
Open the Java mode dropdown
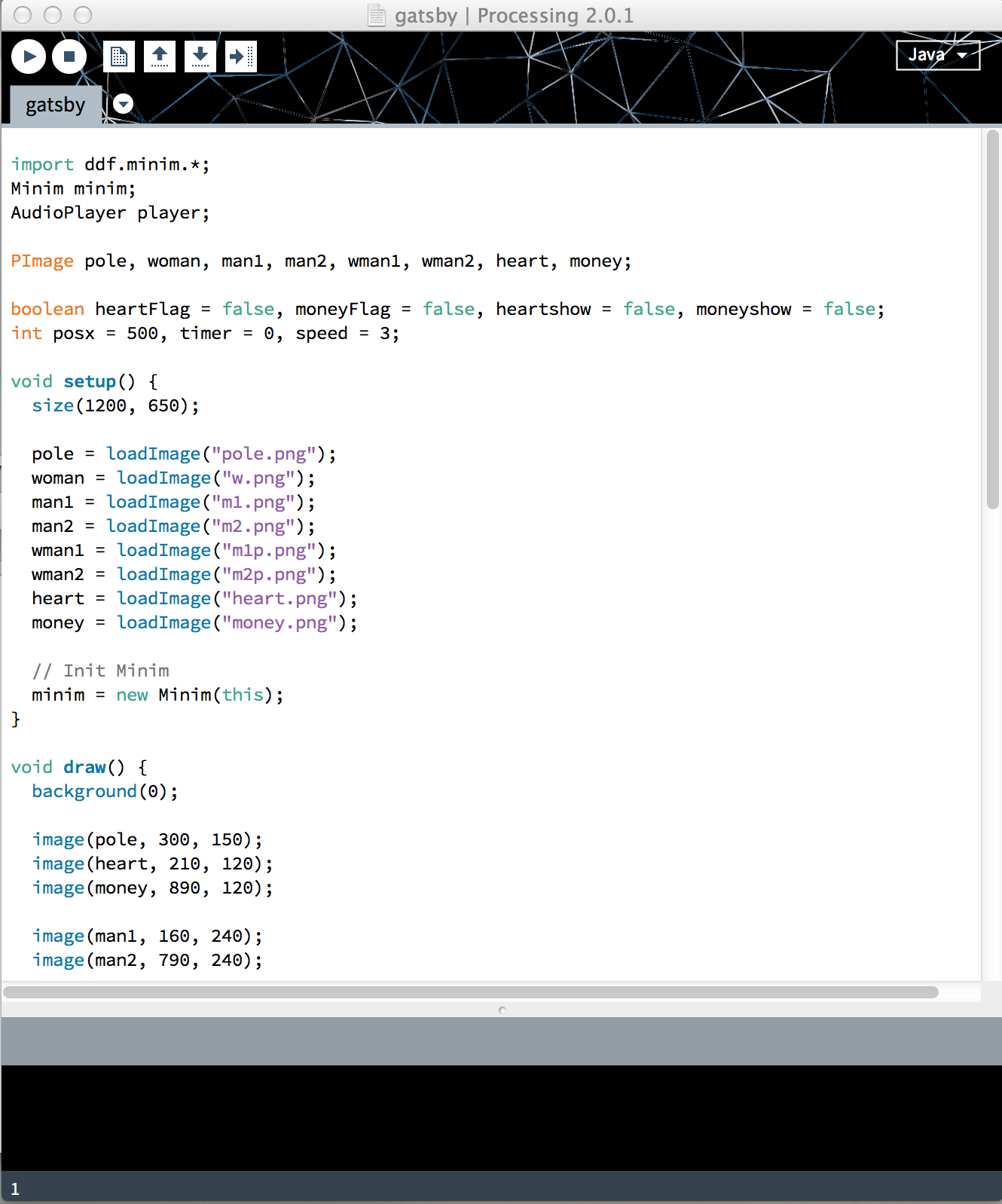pos(938,55)
